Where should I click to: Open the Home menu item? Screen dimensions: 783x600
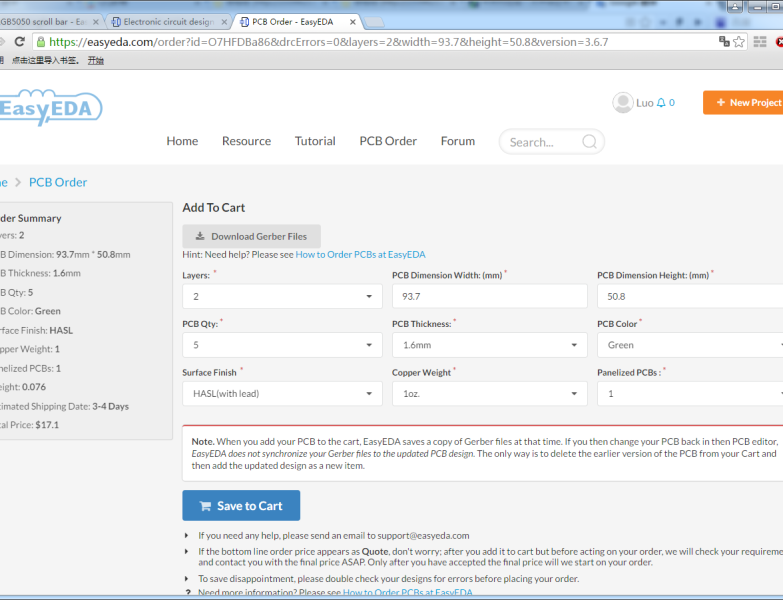pos(182,141)
